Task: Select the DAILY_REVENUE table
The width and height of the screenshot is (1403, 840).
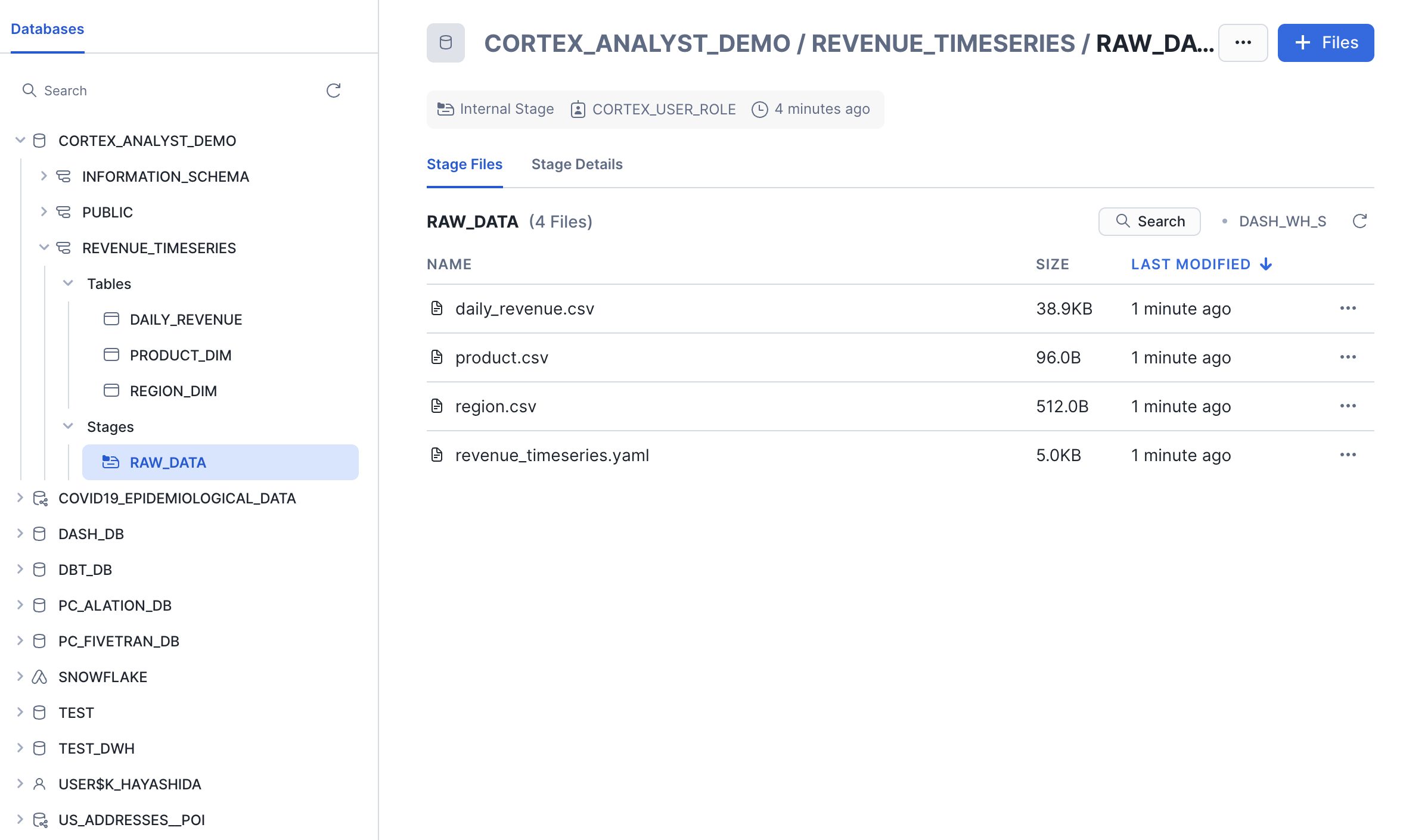Action: coord(185,319)
